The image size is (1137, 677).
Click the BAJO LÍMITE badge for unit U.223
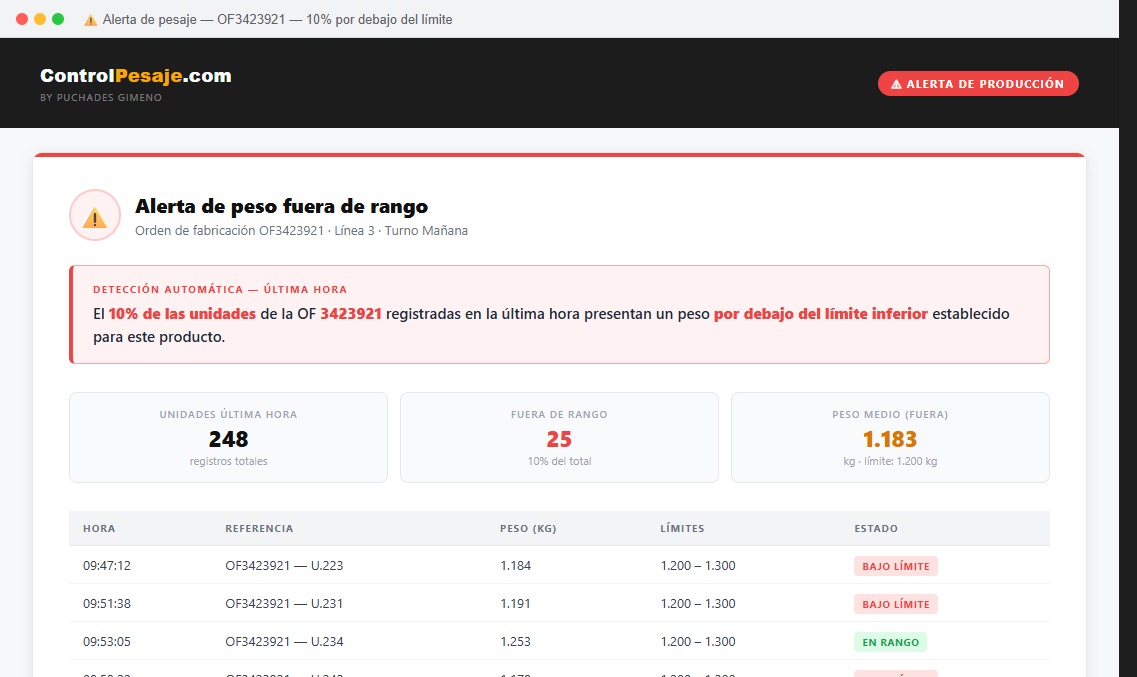click(x=895, y=565)
